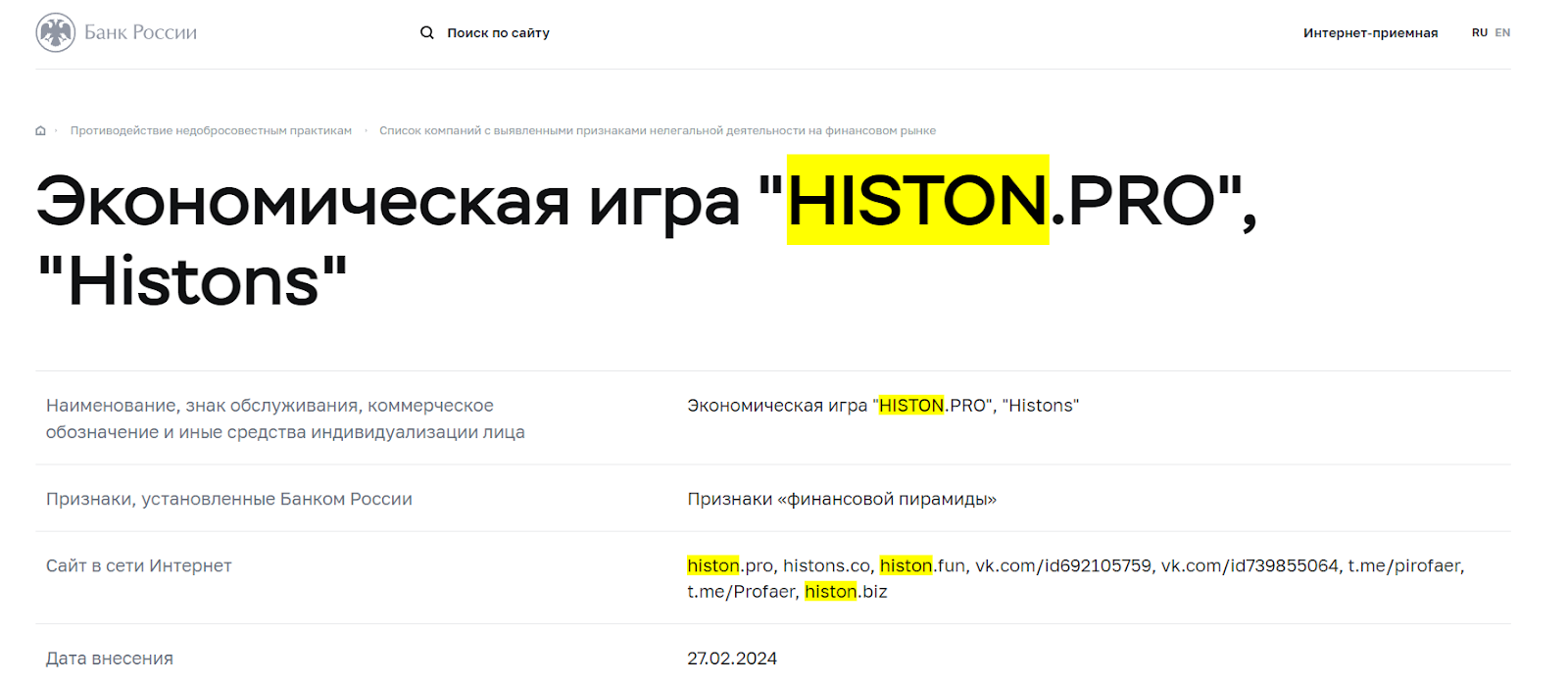
Task: Click the Bank of Russia emblem logo
Action: [55, 32]
